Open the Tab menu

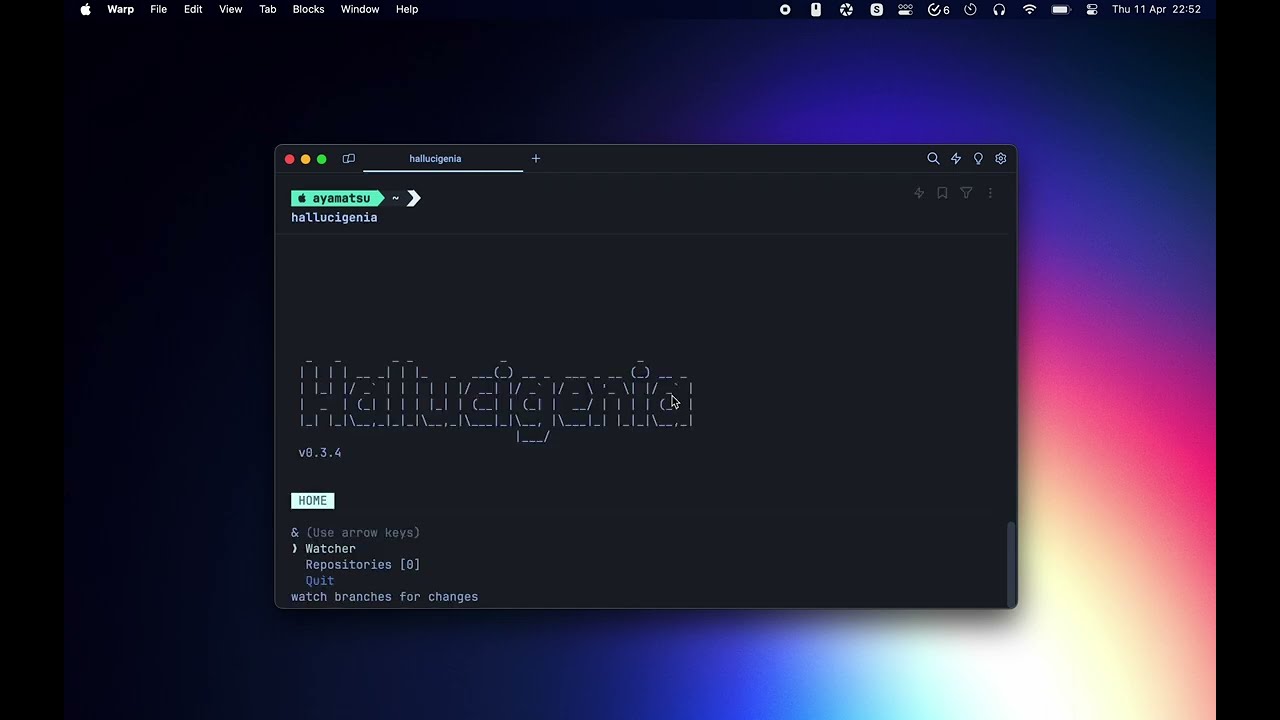pyautogui.click(x=268, y=9)
